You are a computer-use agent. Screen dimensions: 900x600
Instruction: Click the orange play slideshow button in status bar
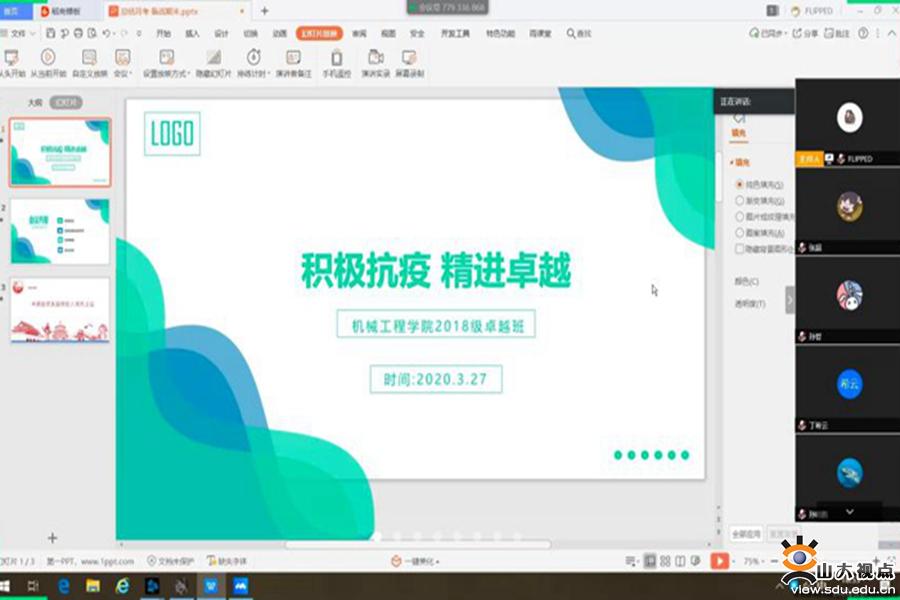[x=719, y=562]
